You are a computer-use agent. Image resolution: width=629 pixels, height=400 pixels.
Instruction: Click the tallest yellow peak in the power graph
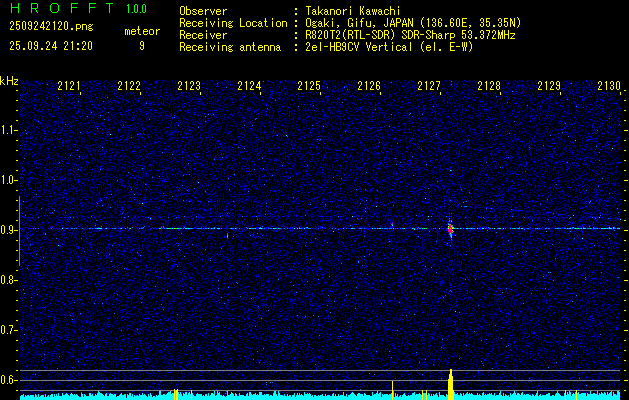450,384
